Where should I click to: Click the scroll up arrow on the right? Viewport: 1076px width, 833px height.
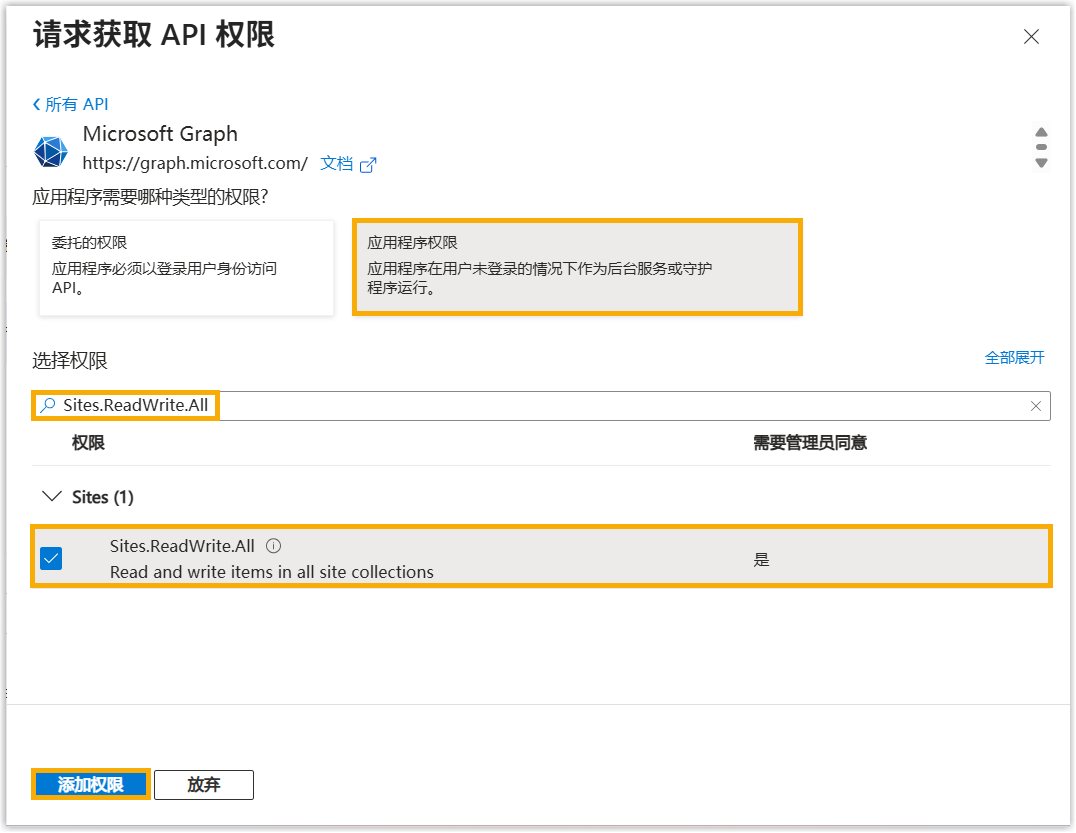click(1041, 132)
